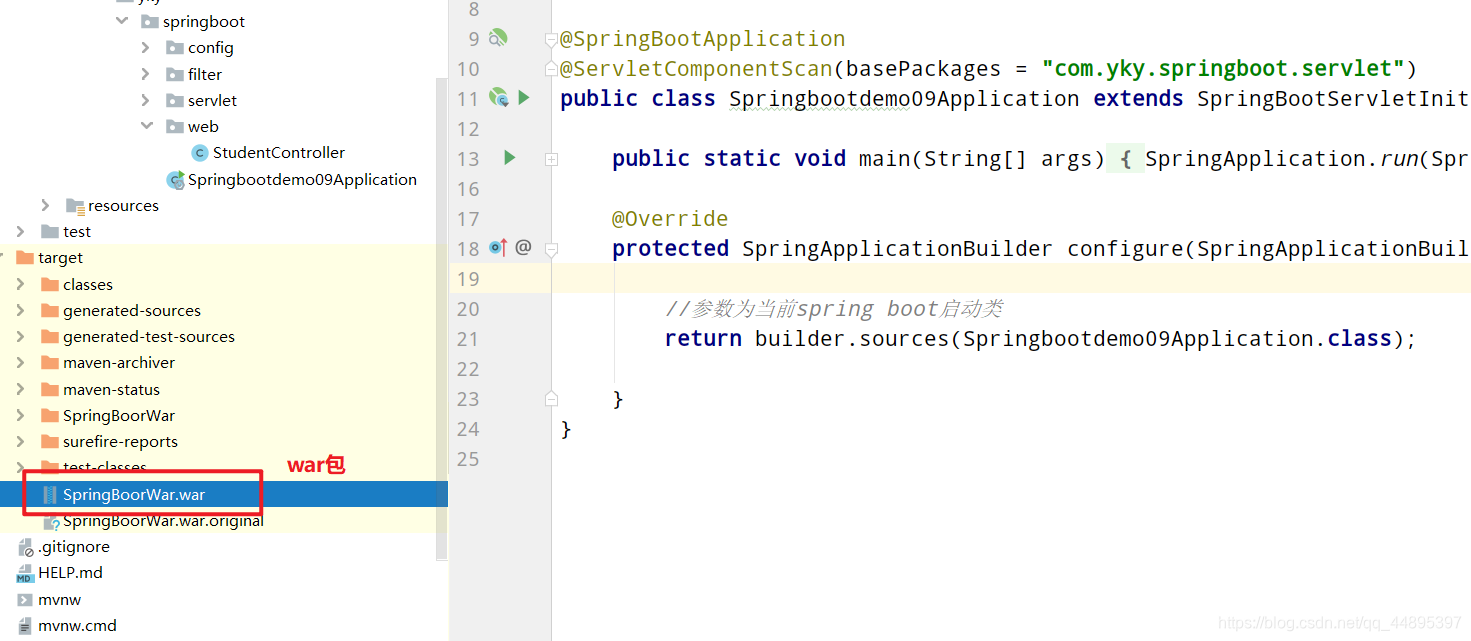
Task: Fold the annotations block at line 9
Action: (551, 39)
